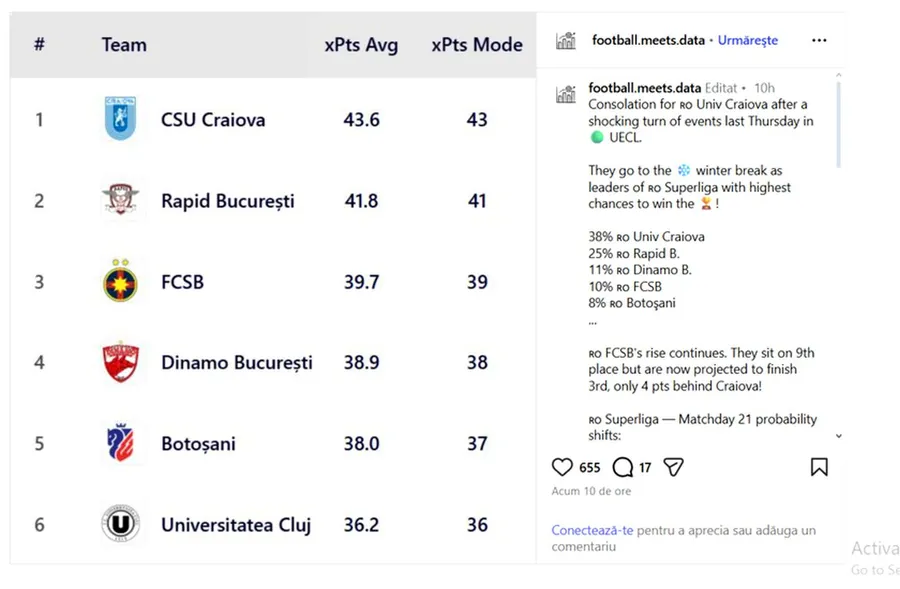Click the Universitatea Cluj round logo
Screen dimensions: 900x589
pos(120,524)
